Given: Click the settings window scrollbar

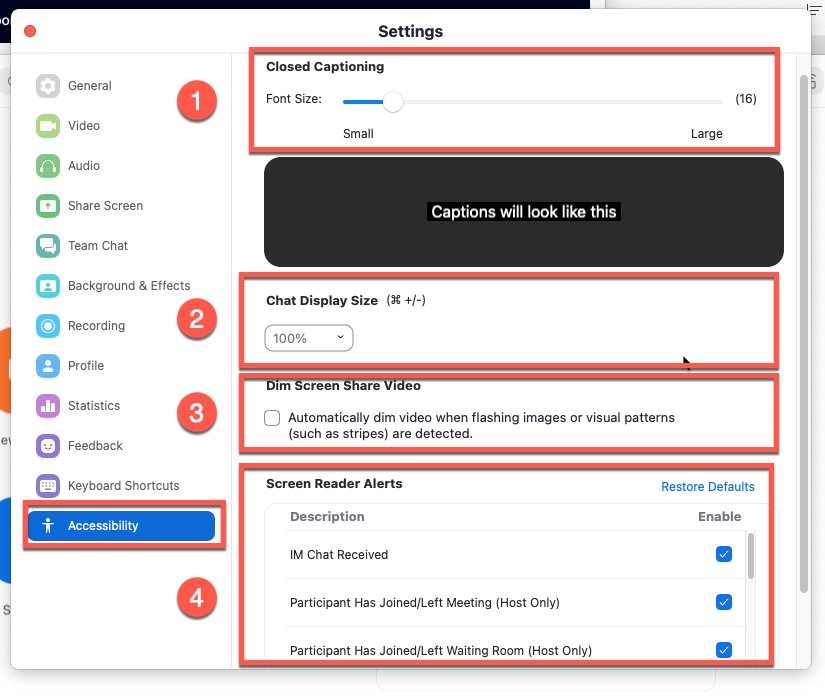Looking at the screenshot, I should pos(801,300).
